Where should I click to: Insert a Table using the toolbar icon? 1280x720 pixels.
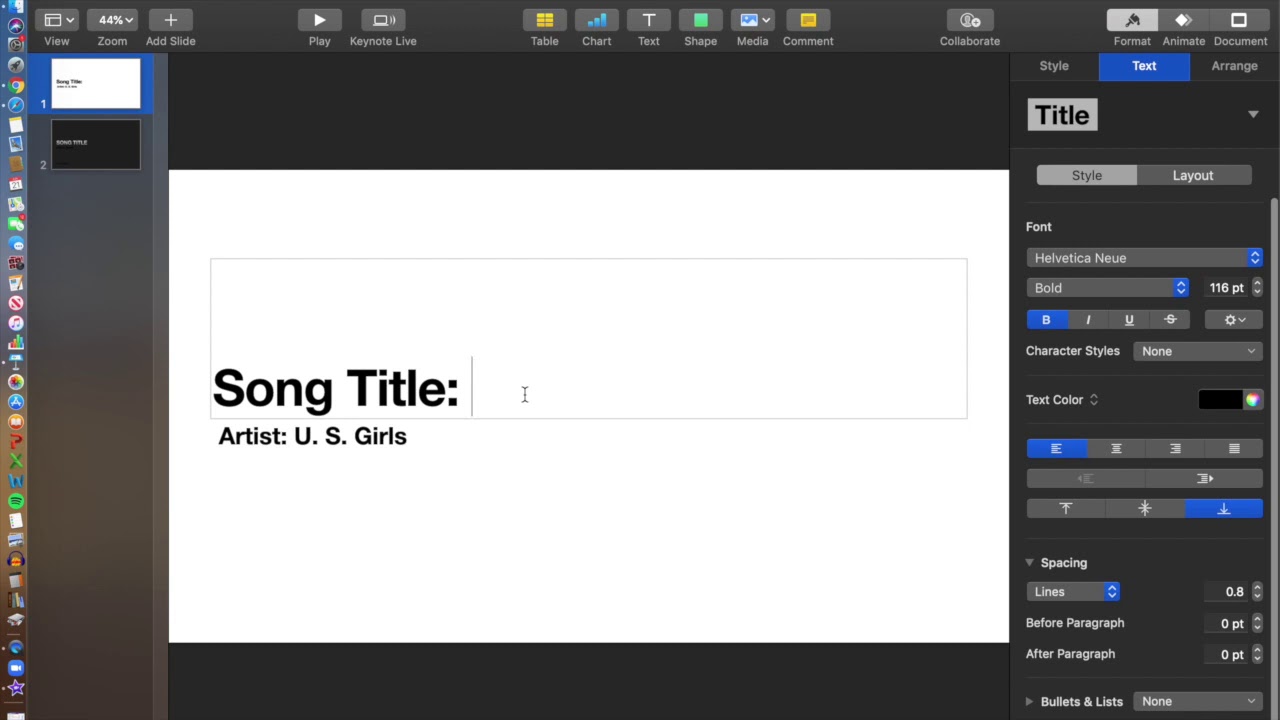point(544,20)
